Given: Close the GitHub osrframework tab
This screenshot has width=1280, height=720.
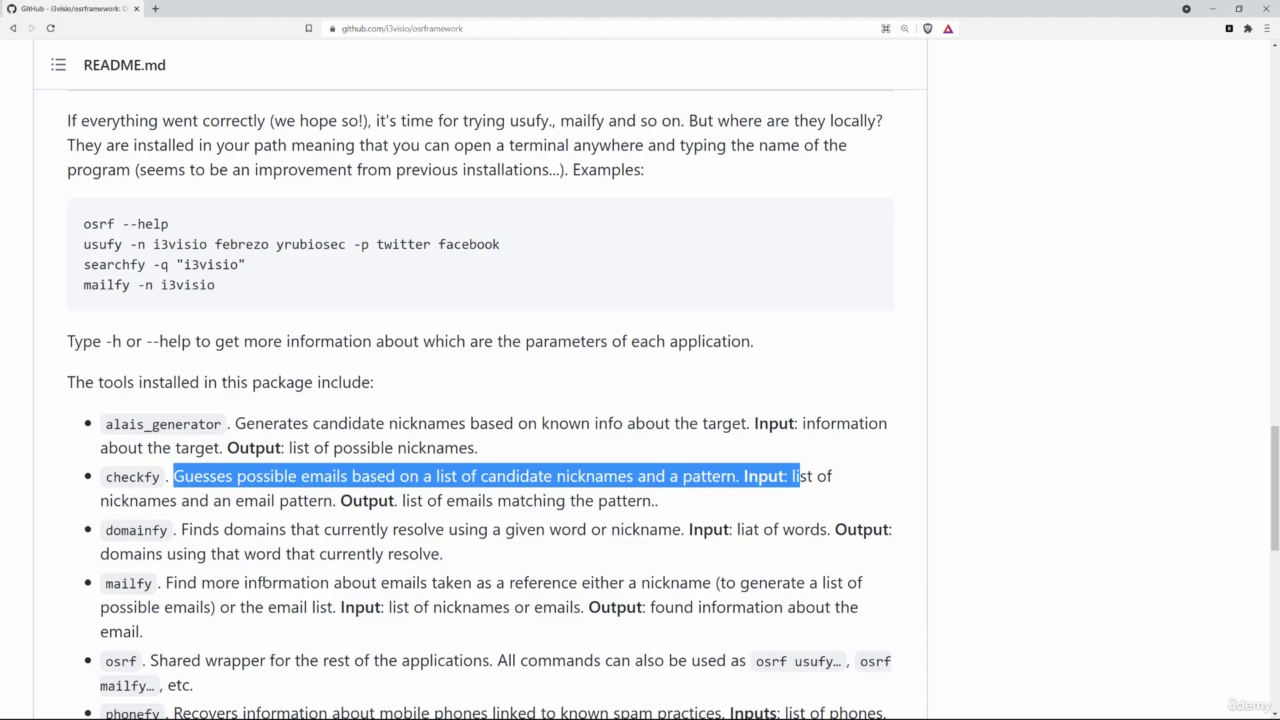Looking at the screenshot, I should pyautogui.click(x=136, y=9).
